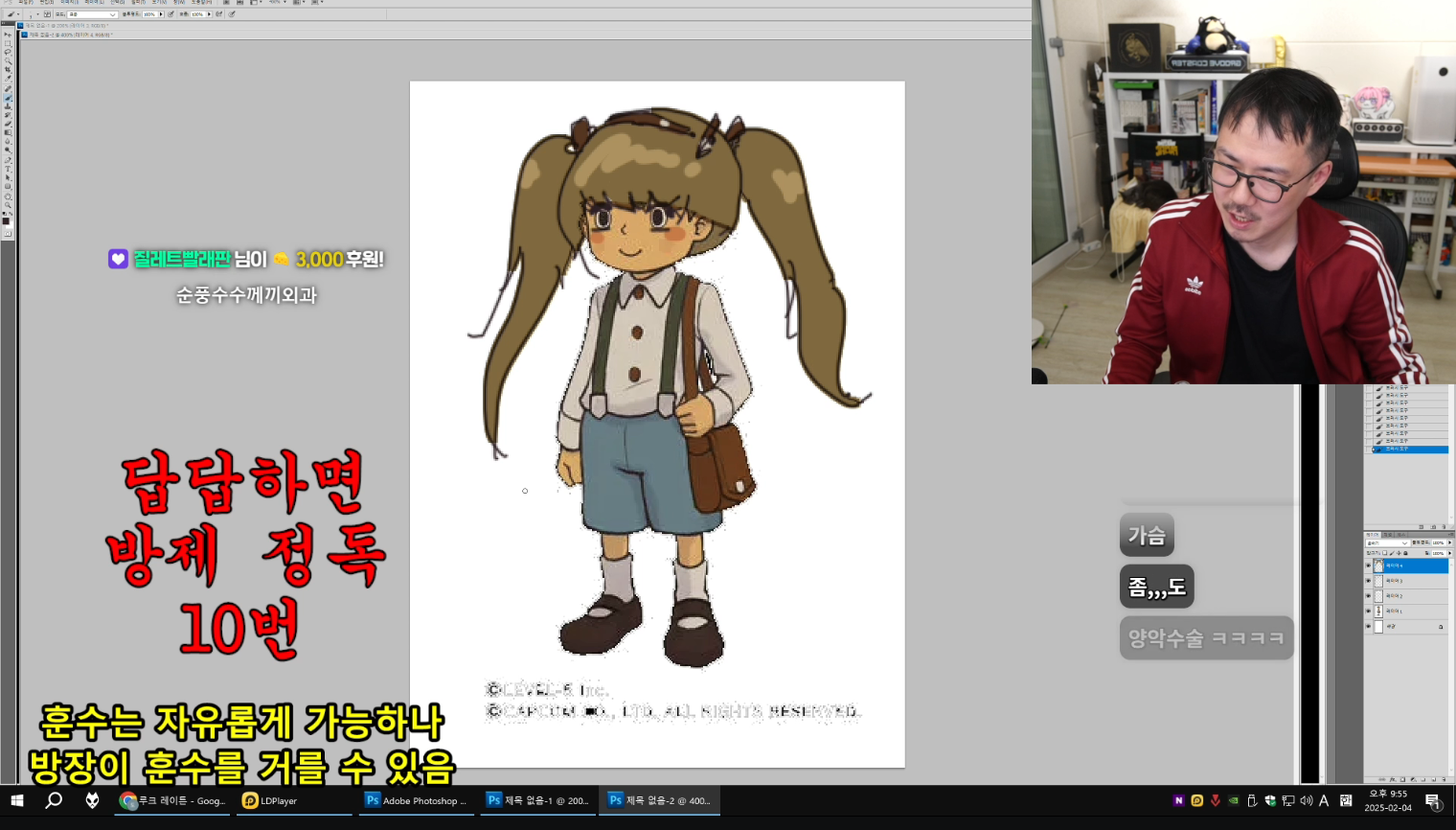Delete current state in History panel
This screenshot has height=830, width=1456.
1444,527
